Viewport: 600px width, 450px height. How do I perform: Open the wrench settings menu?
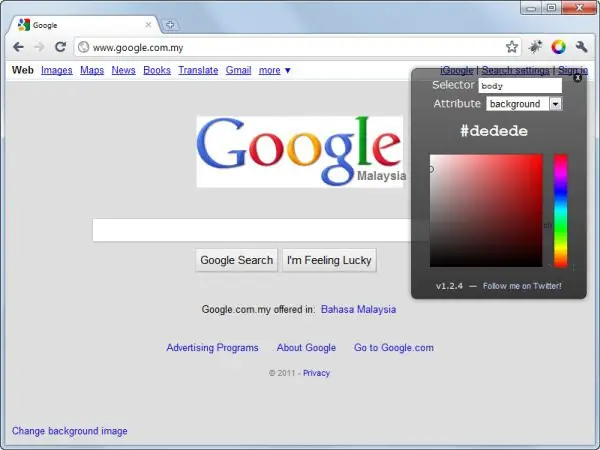point(581,47)
